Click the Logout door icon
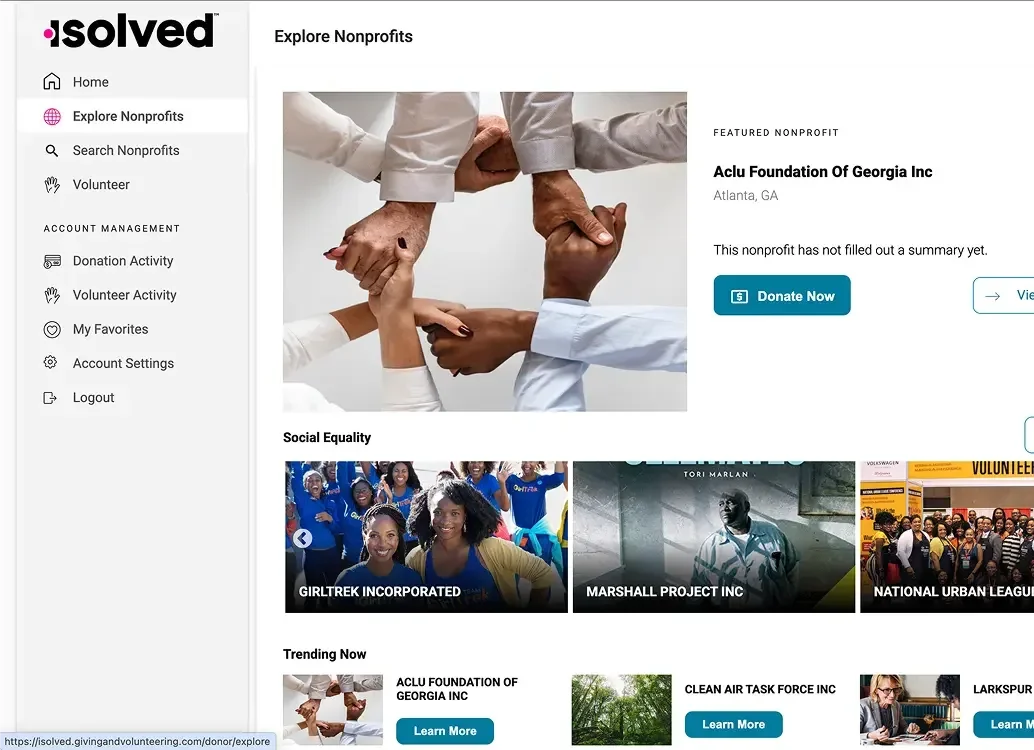 coord(50,398)
